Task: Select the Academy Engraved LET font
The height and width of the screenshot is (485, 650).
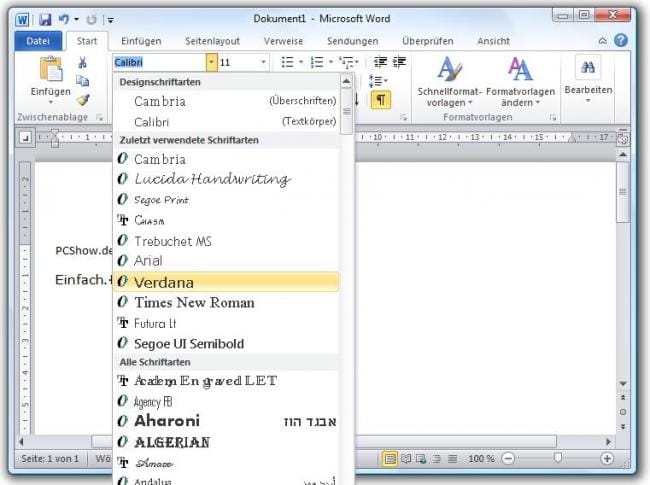Action: pos(227,381)
